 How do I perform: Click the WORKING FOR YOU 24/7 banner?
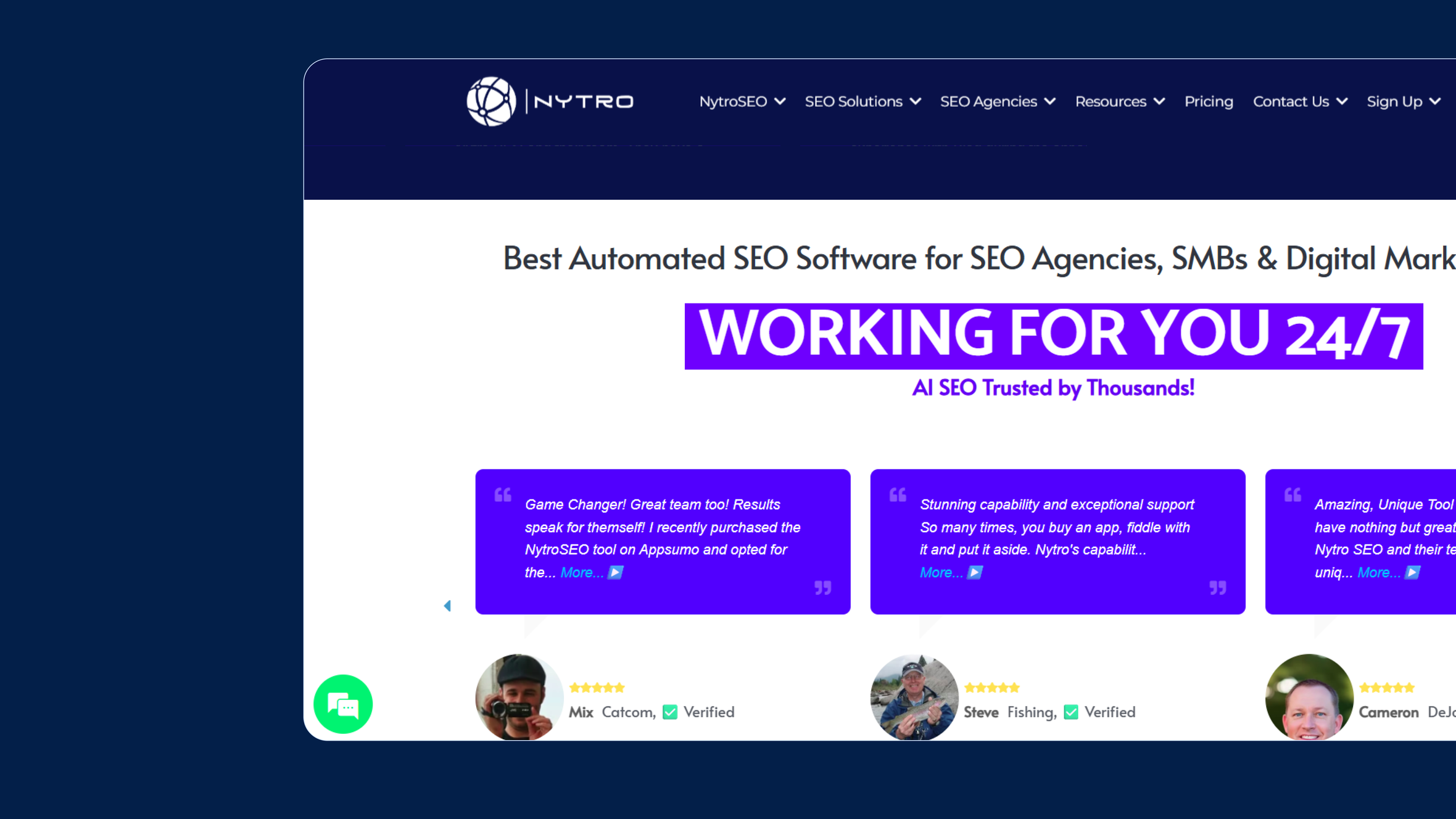(1054, 336)
